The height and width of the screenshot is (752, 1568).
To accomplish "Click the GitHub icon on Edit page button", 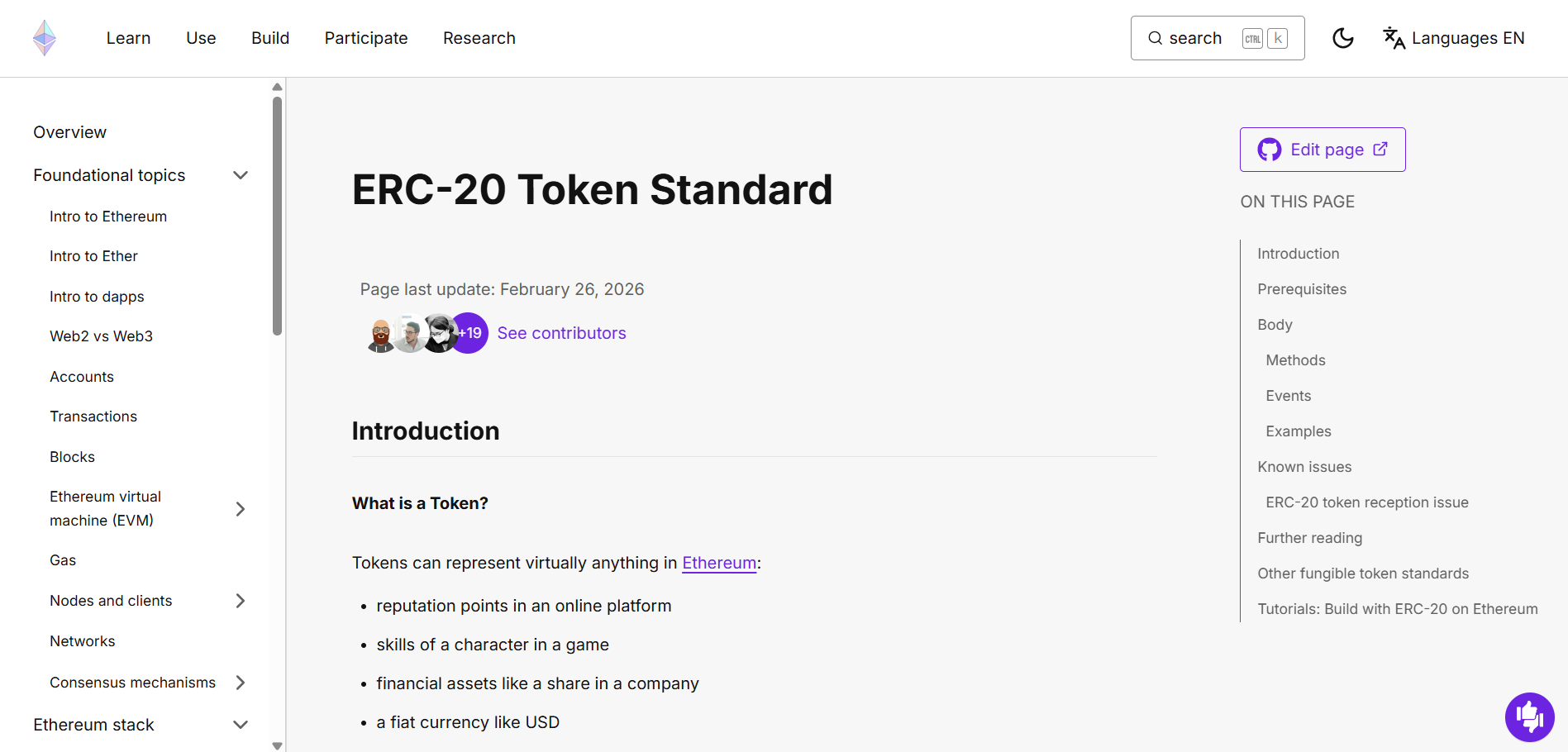I will coord(1270,150).
